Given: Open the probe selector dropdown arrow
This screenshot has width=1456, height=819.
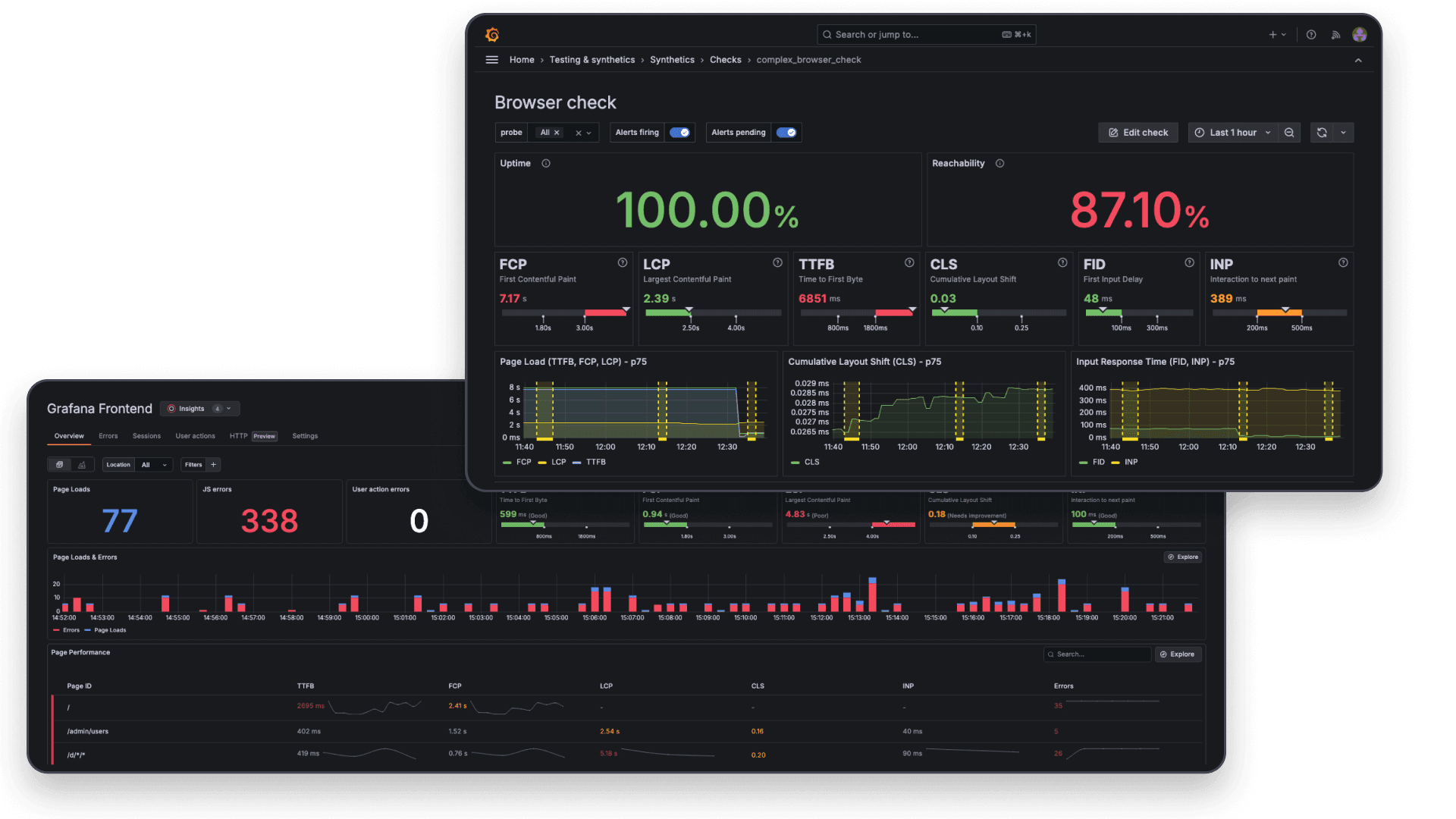Looking at the screenshot, I should pyautogui.click(x=589, y=133).
